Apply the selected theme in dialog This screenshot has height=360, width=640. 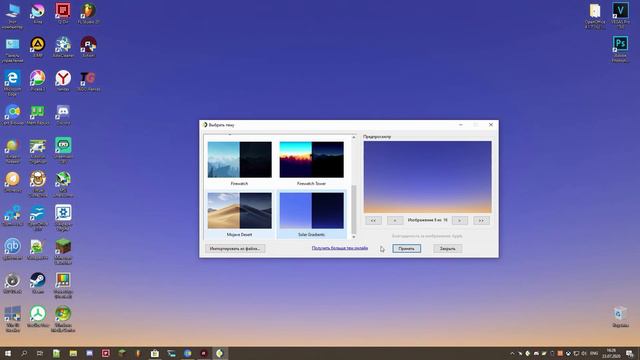(x=407, y=248)
